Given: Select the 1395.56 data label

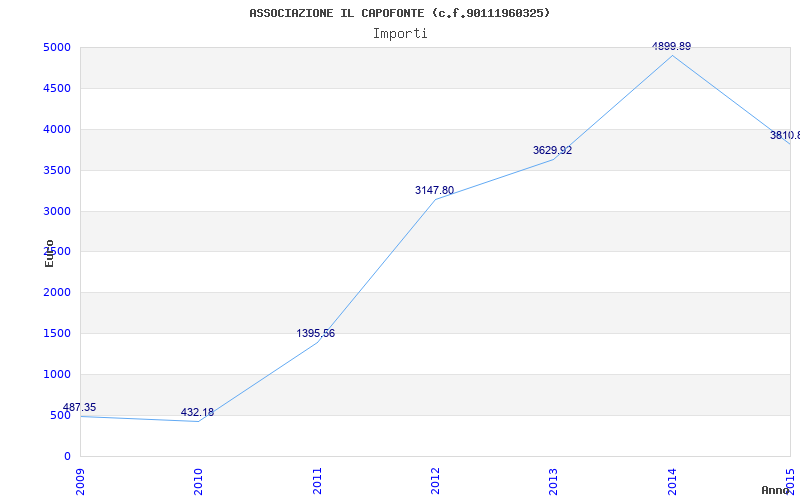Looking at the screenshot, I should point(316,333).
